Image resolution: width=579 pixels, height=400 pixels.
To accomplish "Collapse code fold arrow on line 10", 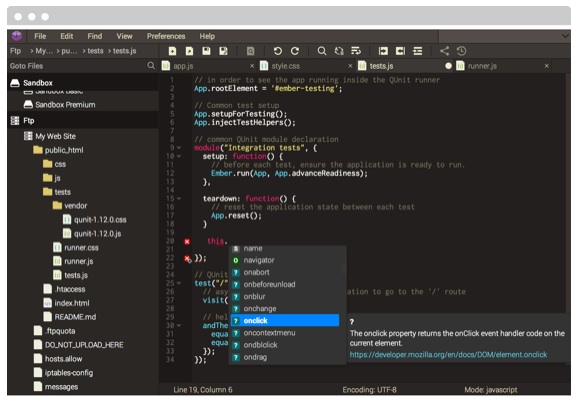I will pos(179,156).
